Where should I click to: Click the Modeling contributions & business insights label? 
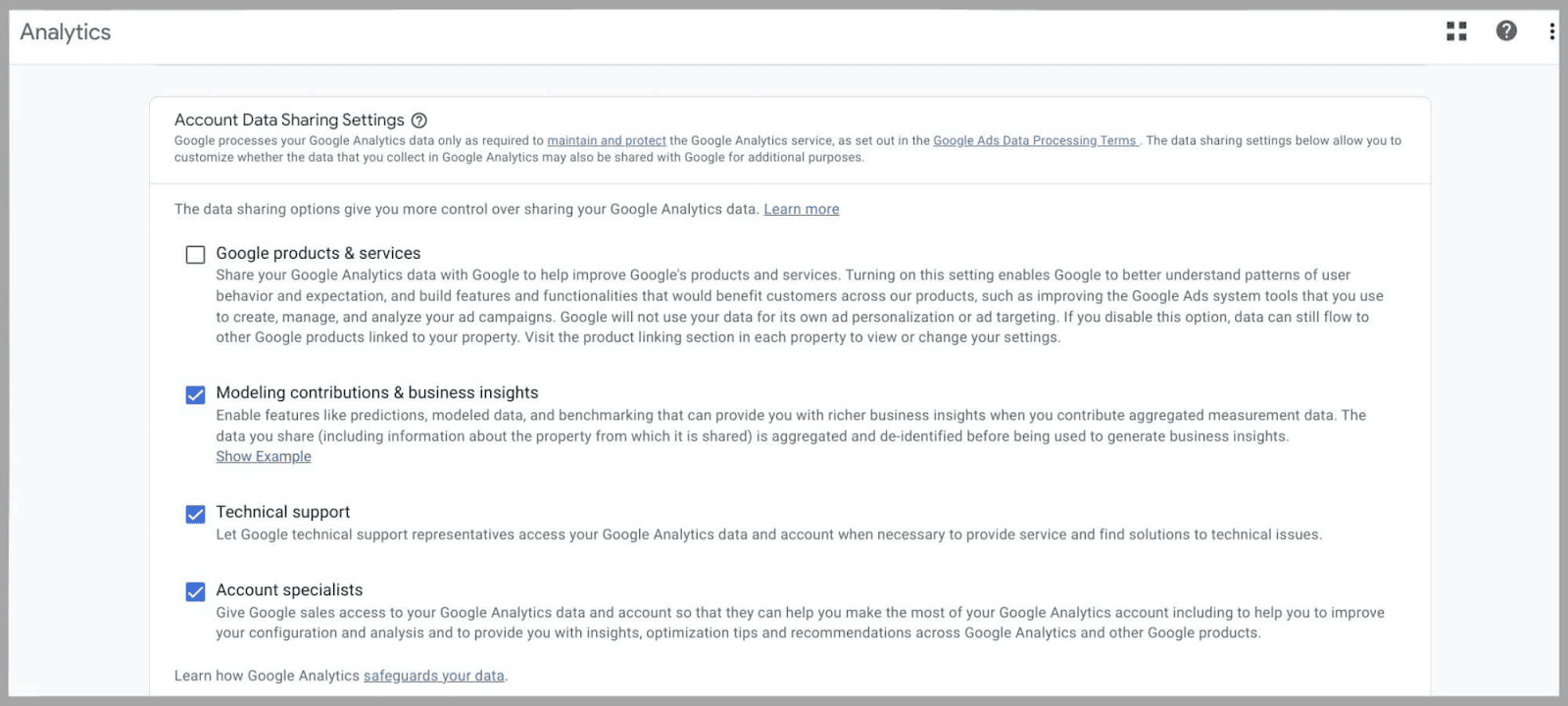click(376, 393)
